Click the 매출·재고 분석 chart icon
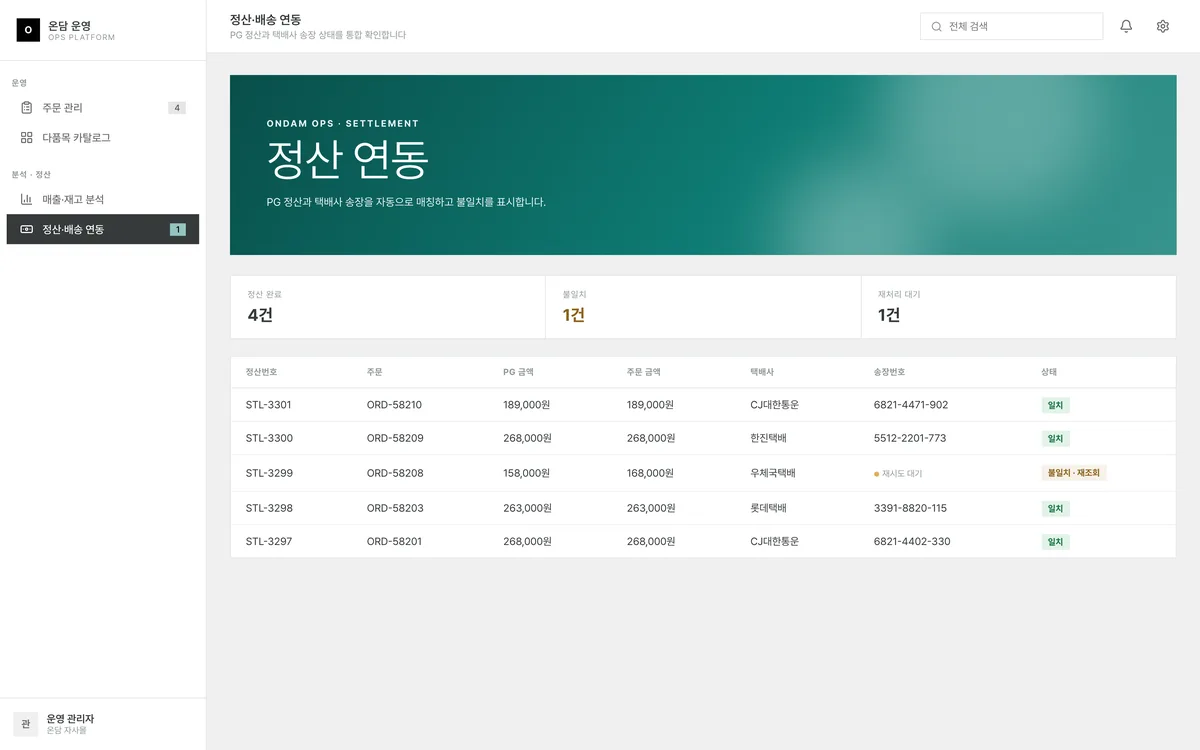The image size is (1200, 750). (x=27, y=199)
